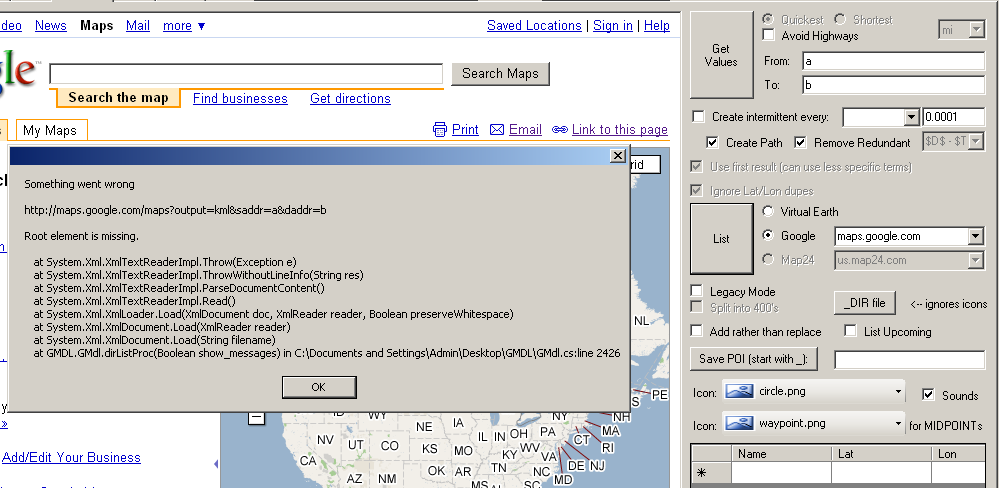Viewport: 999px width, 488px height.
Task: Open Saved Locations
Action: [534, 25]
